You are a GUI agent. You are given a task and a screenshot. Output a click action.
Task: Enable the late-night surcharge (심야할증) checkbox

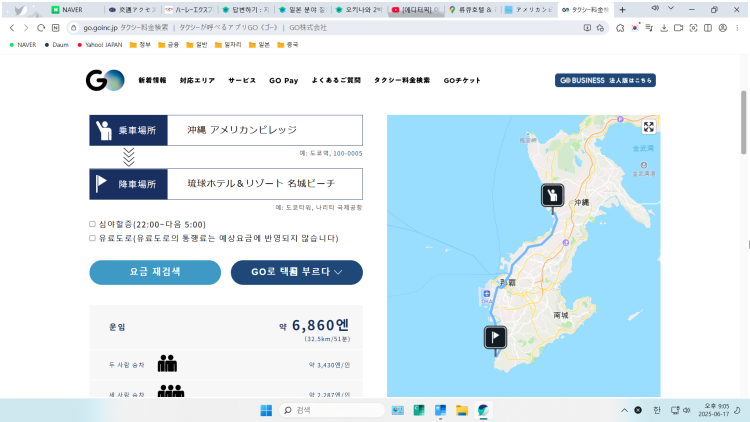tap(92, 224)
